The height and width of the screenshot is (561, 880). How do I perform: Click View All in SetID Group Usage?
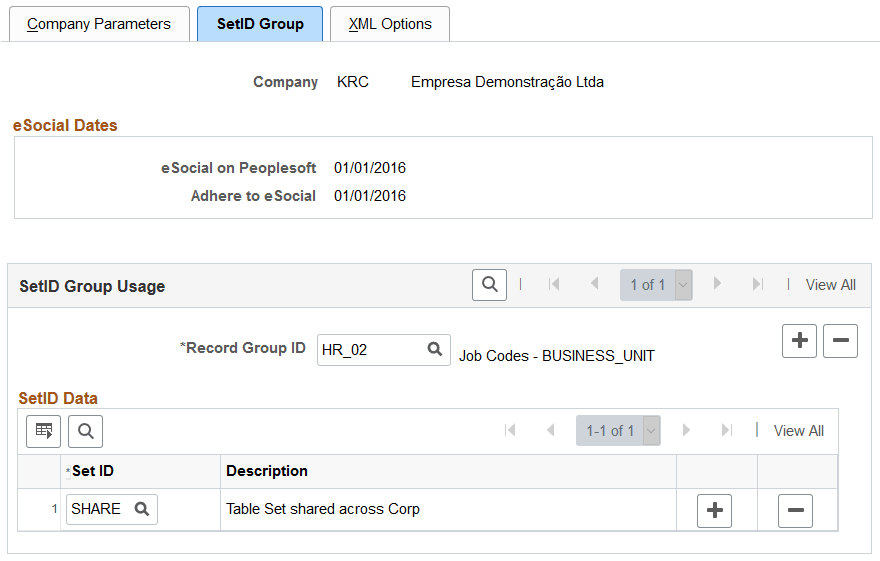[830, 285]
